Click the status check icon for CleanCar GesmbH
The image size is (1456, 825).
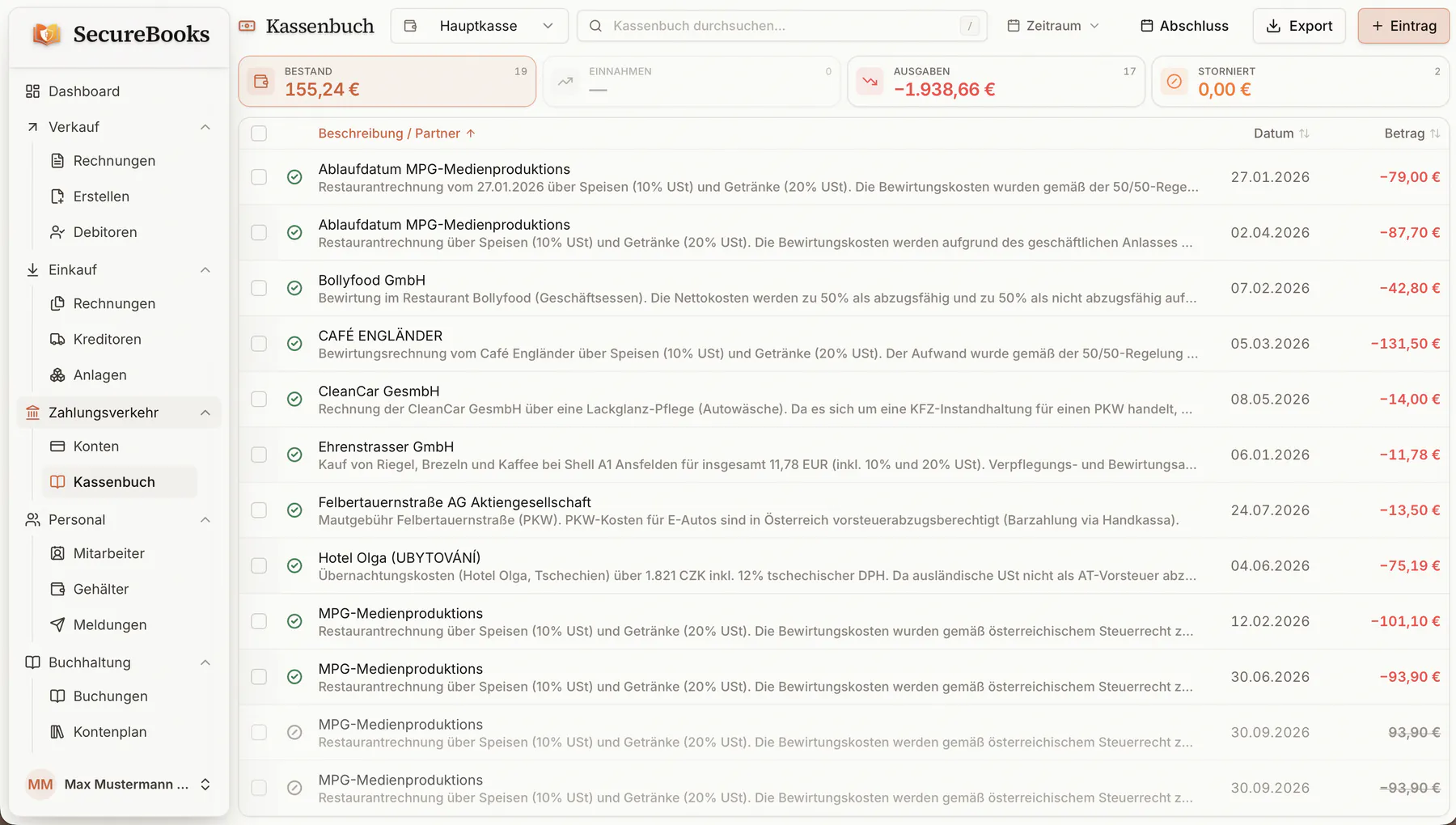pos(294,399)
